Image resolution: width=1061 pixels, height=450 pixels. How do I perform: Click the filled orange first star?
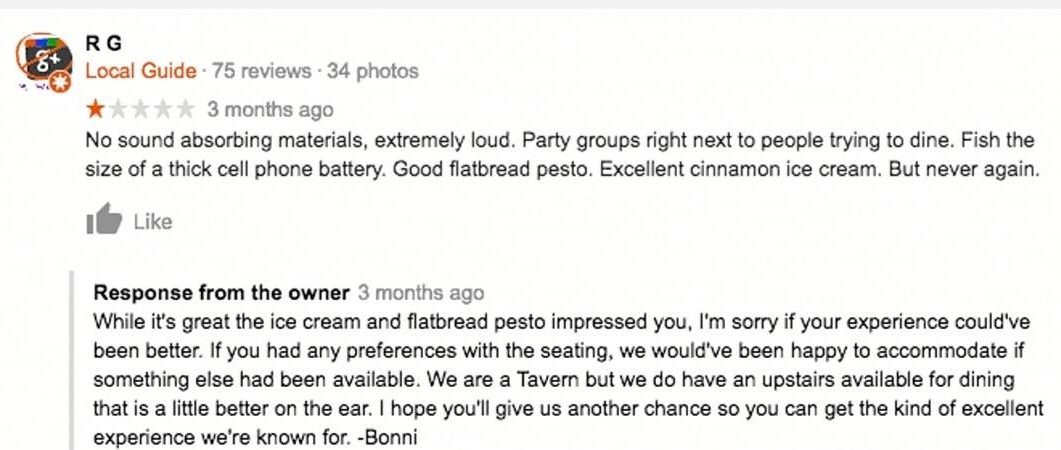tap(95, 108)
